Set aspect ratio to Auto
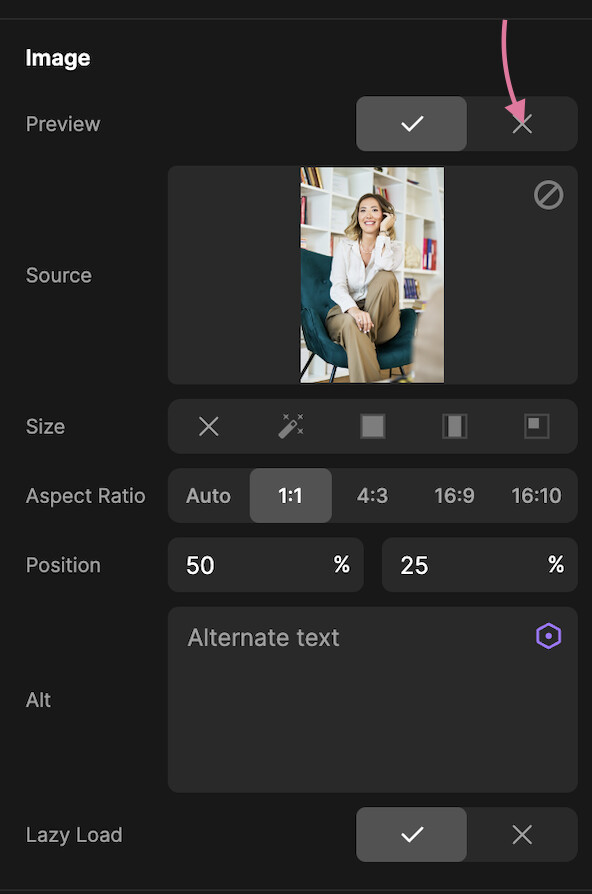Viewport: 592px width, 894px height. pyautogui.click(x=209, y=495)
